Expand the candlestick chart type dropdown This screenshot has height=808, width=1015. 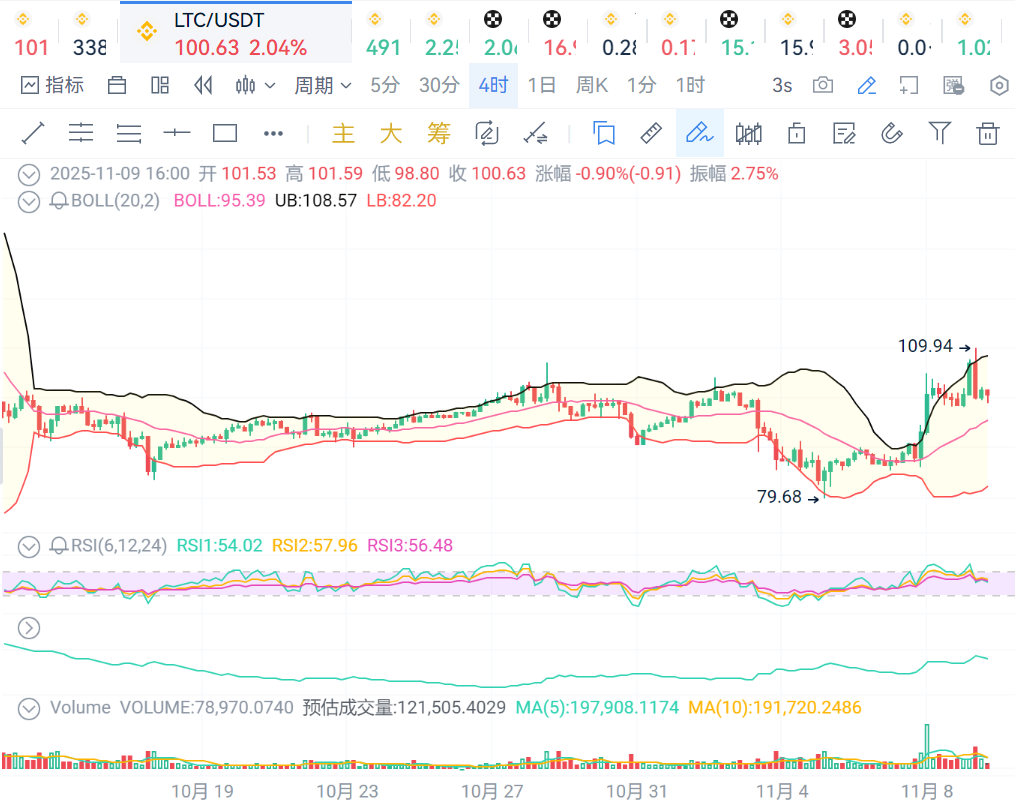[x=255, y=86]
